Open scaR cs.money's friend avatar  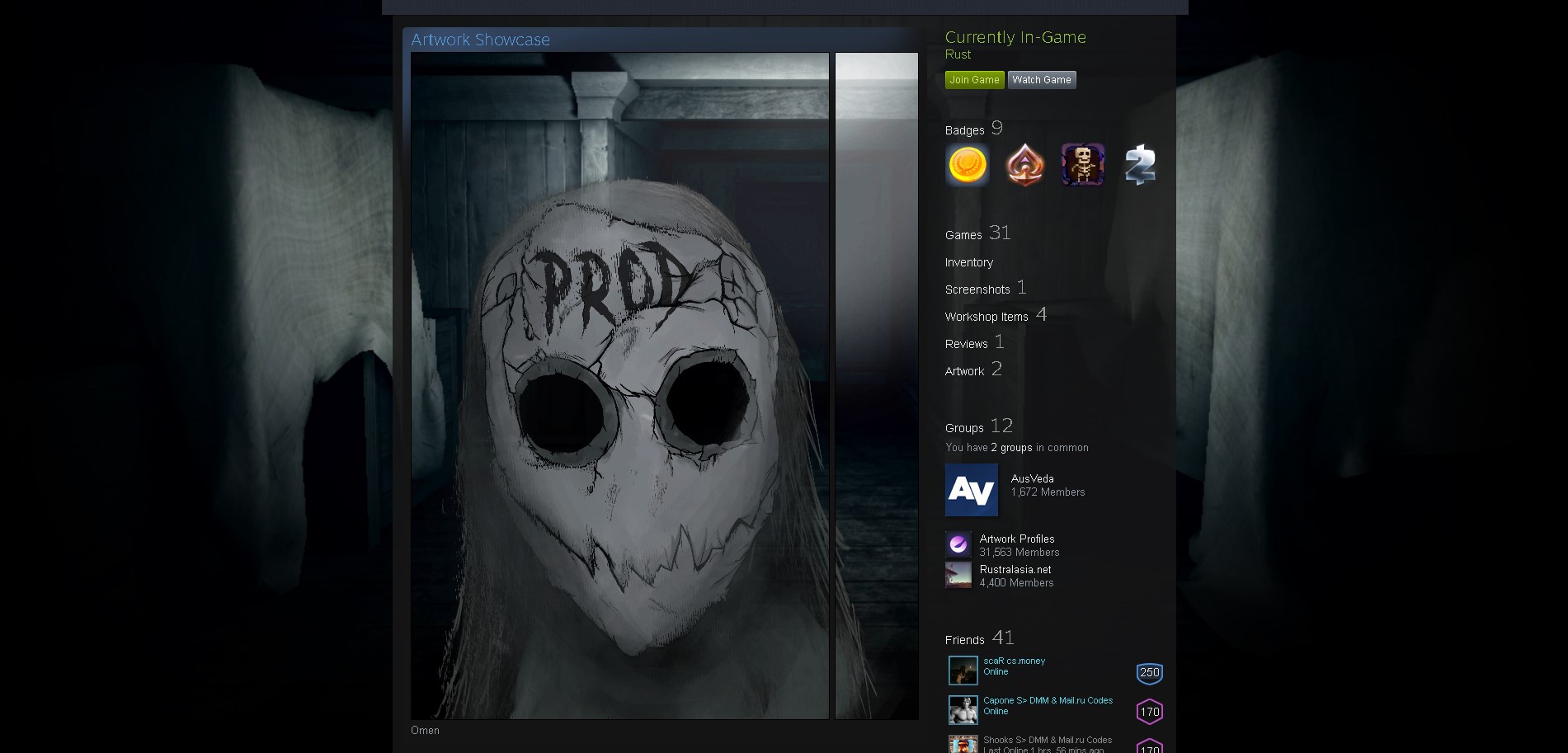963,671
